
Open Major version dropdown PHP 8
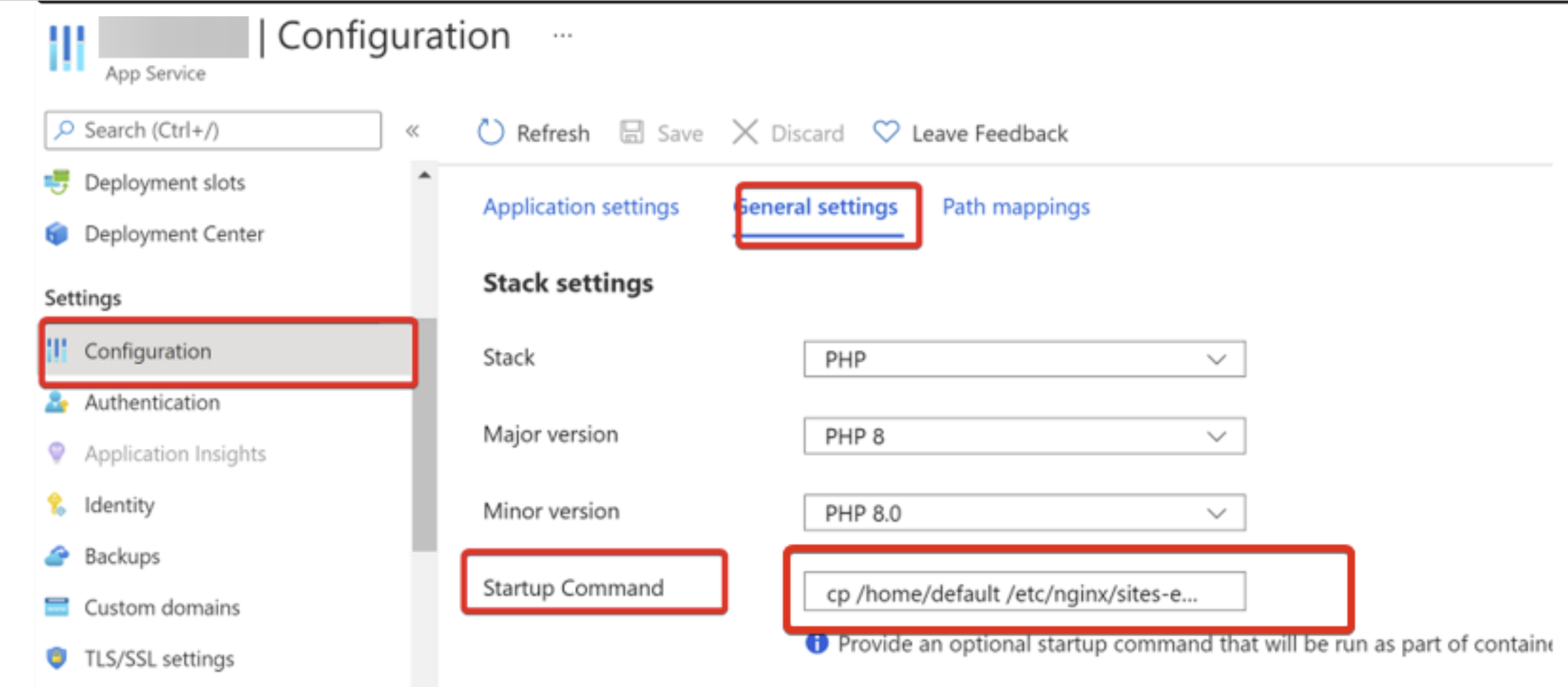pos(1024,436)
